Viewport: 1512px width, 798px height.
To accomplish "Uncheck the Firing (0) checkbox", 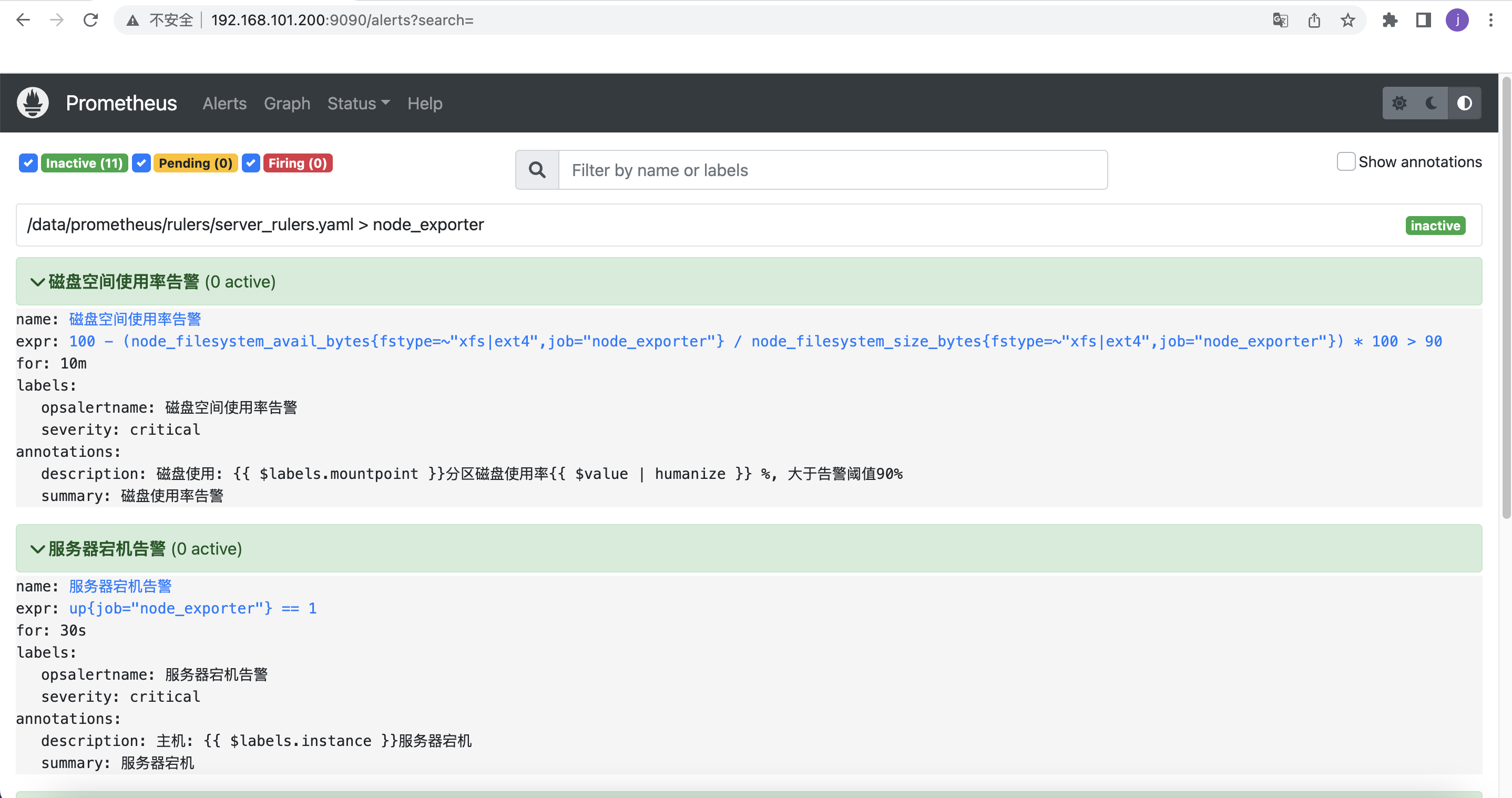I will point(251,163).
